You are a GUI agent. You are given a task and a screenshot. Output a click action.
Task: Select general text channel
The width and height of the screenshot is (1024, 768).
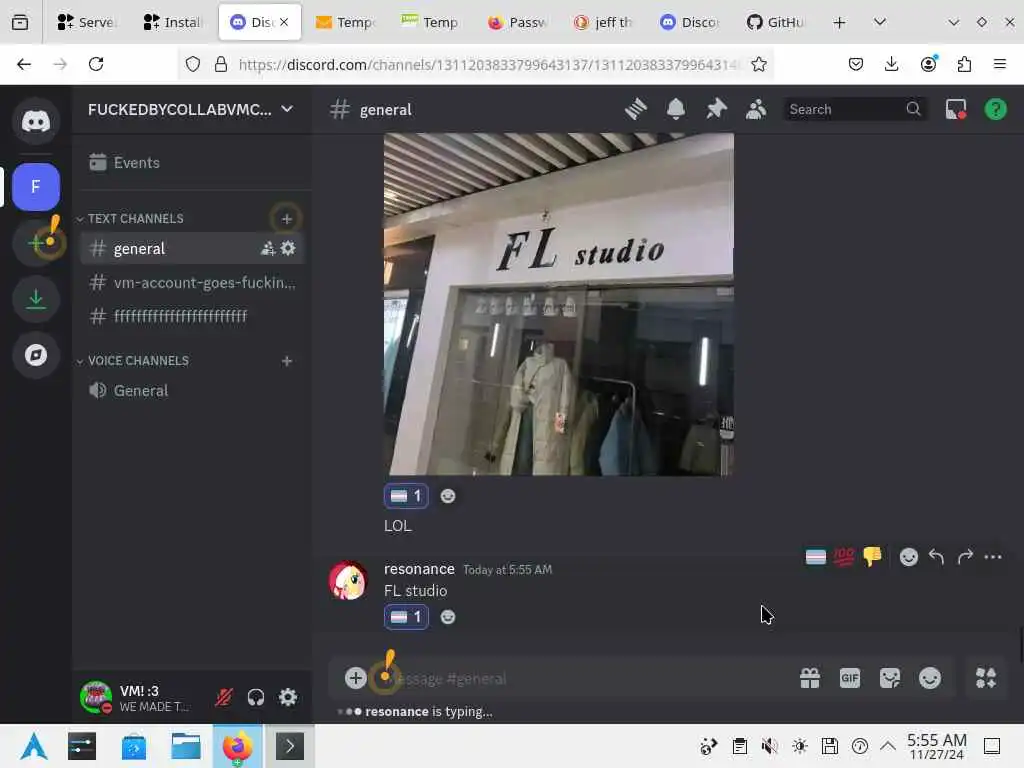click(192, 248)
